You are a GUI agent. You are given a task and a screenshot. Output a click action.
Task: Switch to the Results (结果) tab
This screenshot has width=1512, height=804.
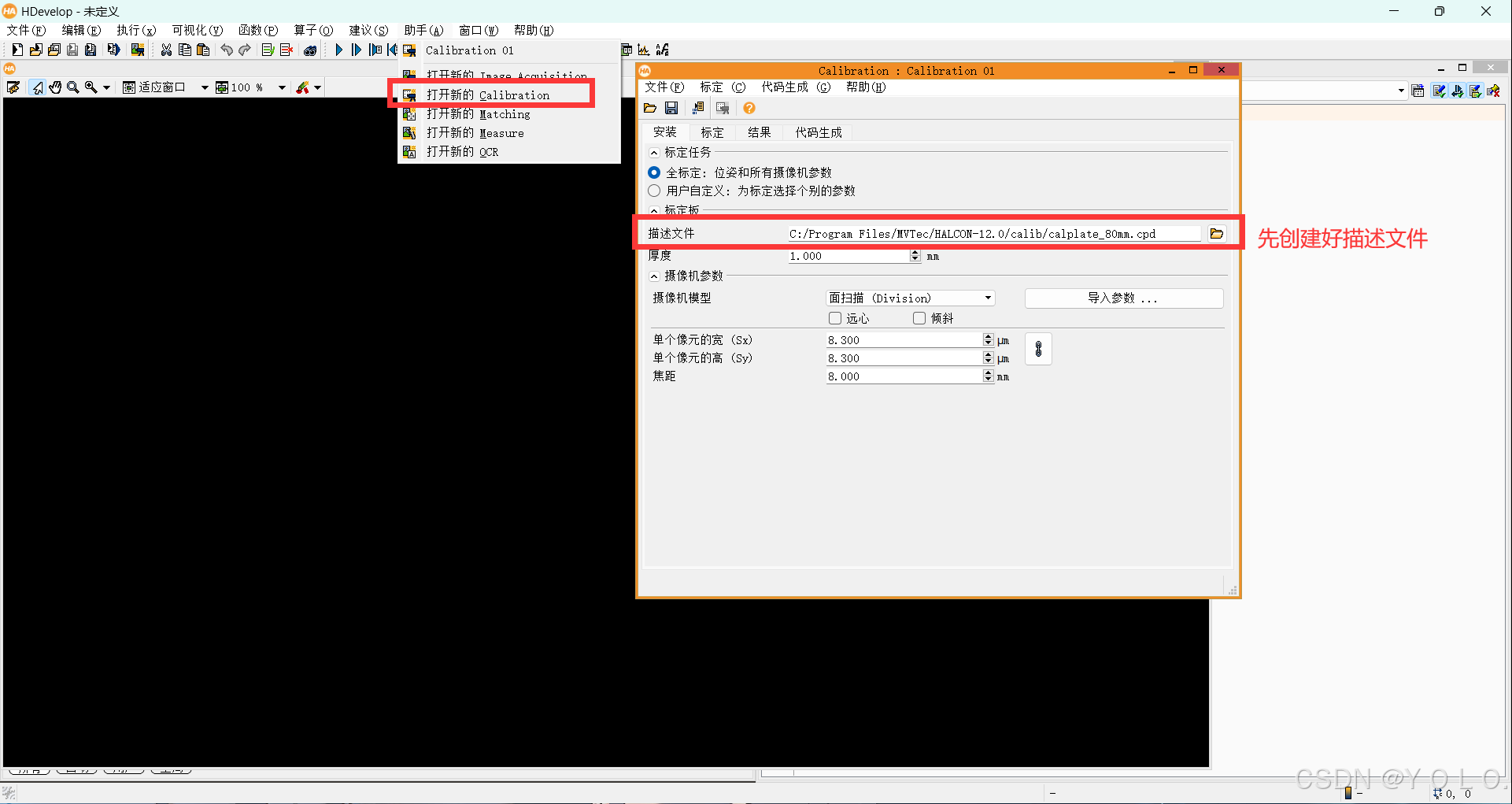click(759, 132)
